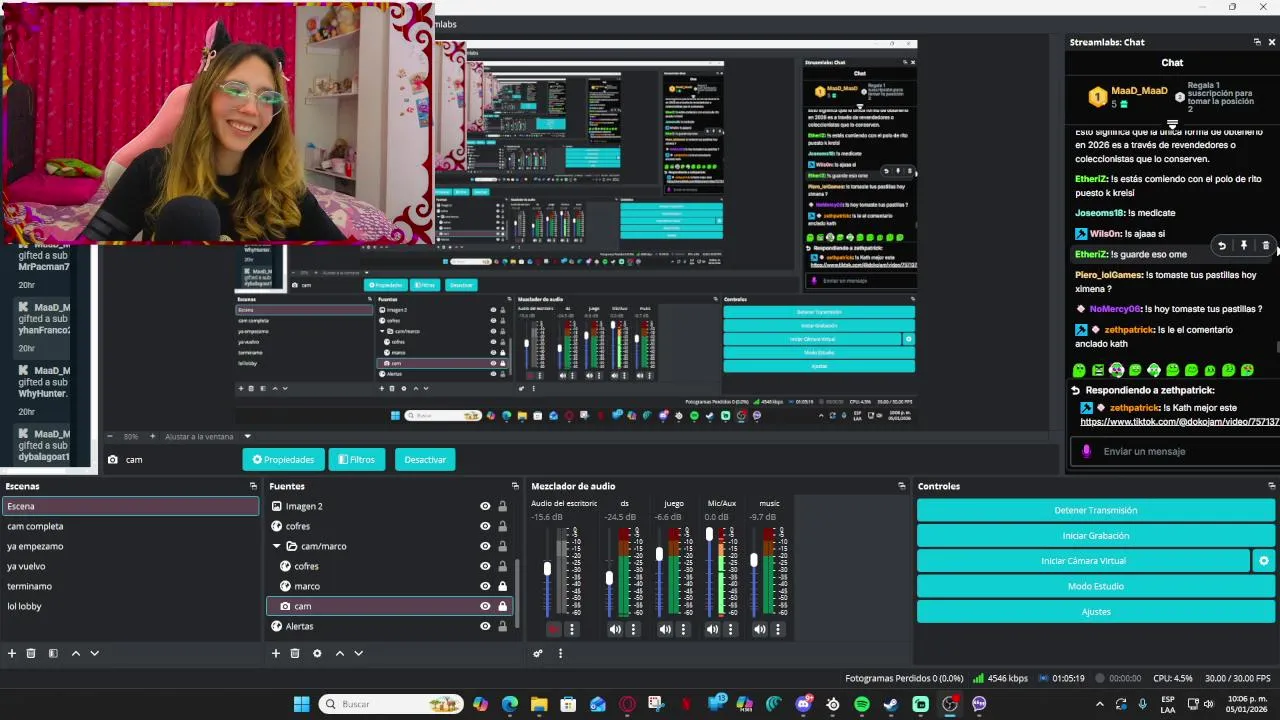Open OBS Studio taskbar icon
This screenshot has height=720, width=1280.
tap(950, 704)
